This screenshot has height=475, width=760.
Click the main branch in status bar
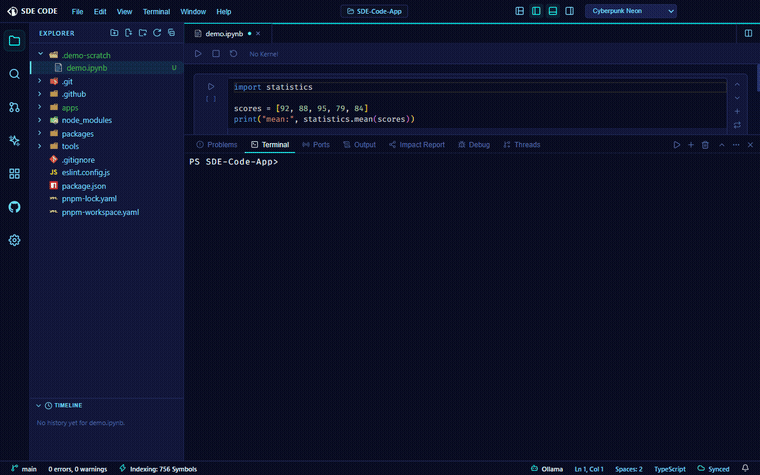[24, 469]
